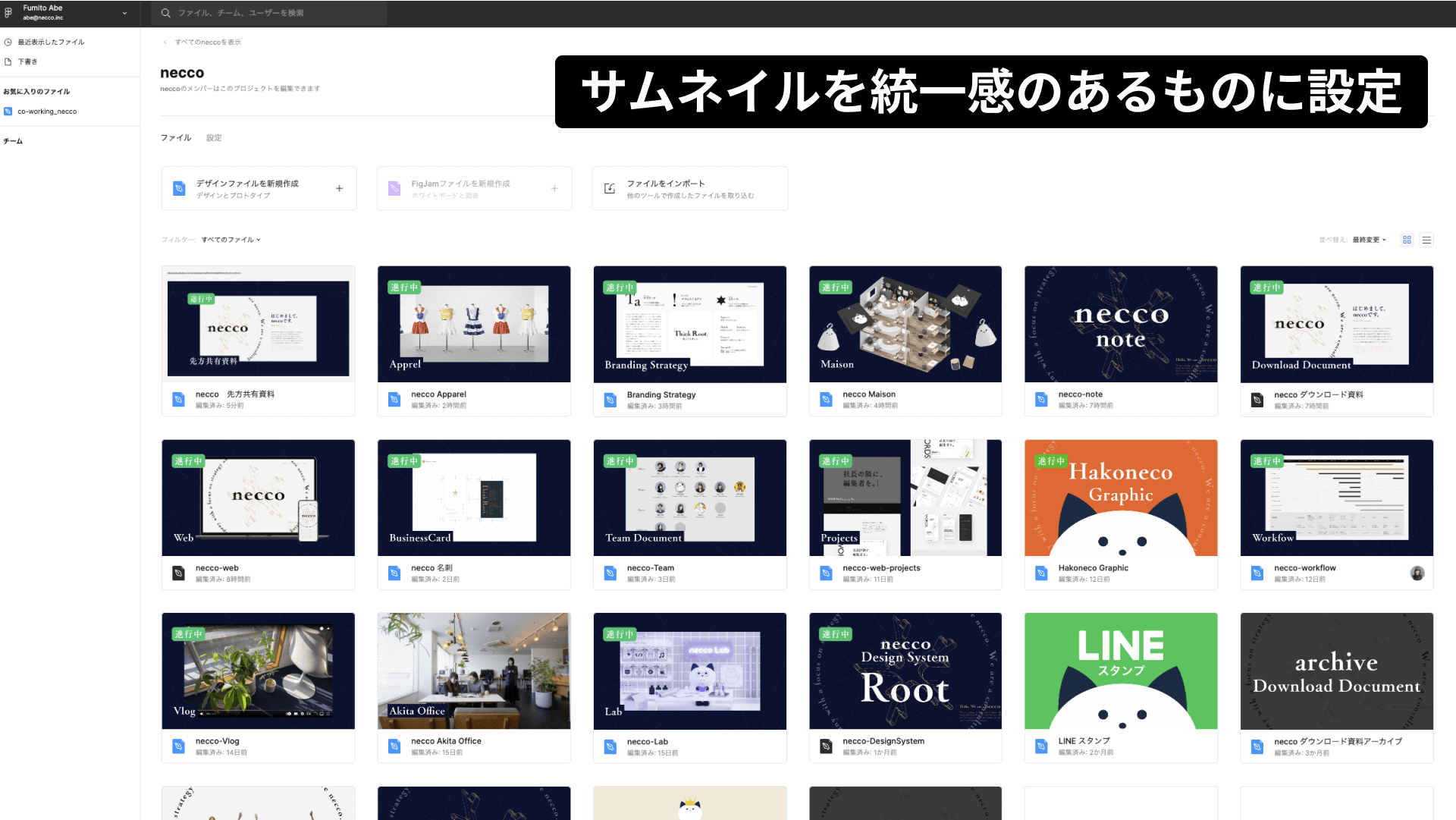Create a new FigJam file
Viewport: 1456px width, 820px height.
474,188
